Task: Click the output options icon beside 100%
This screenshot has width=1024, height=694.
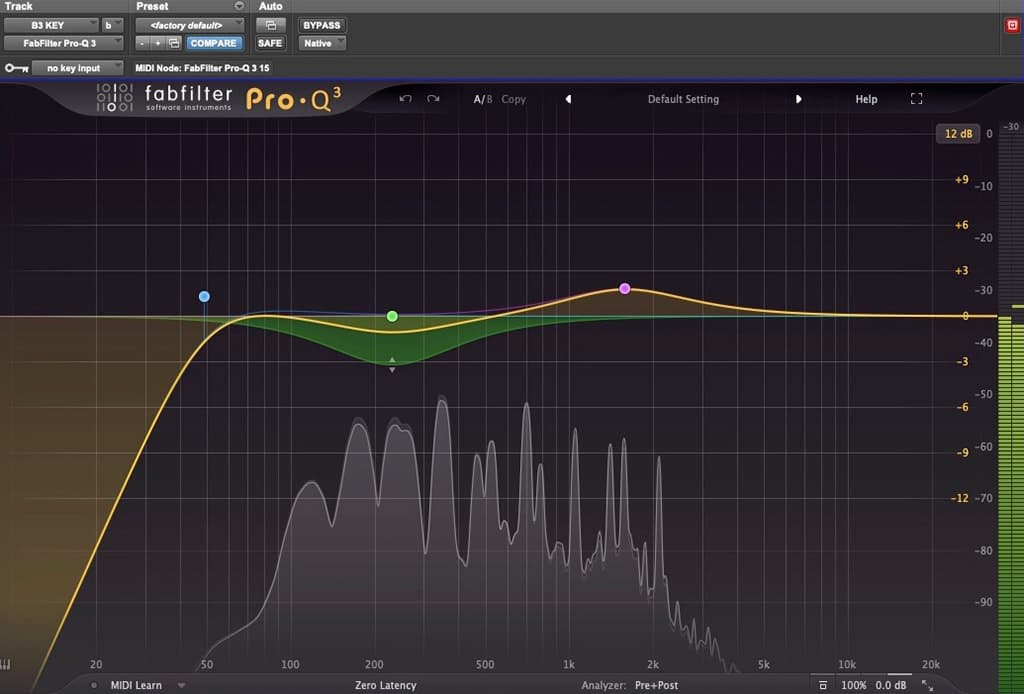Action: coord(823,686)
